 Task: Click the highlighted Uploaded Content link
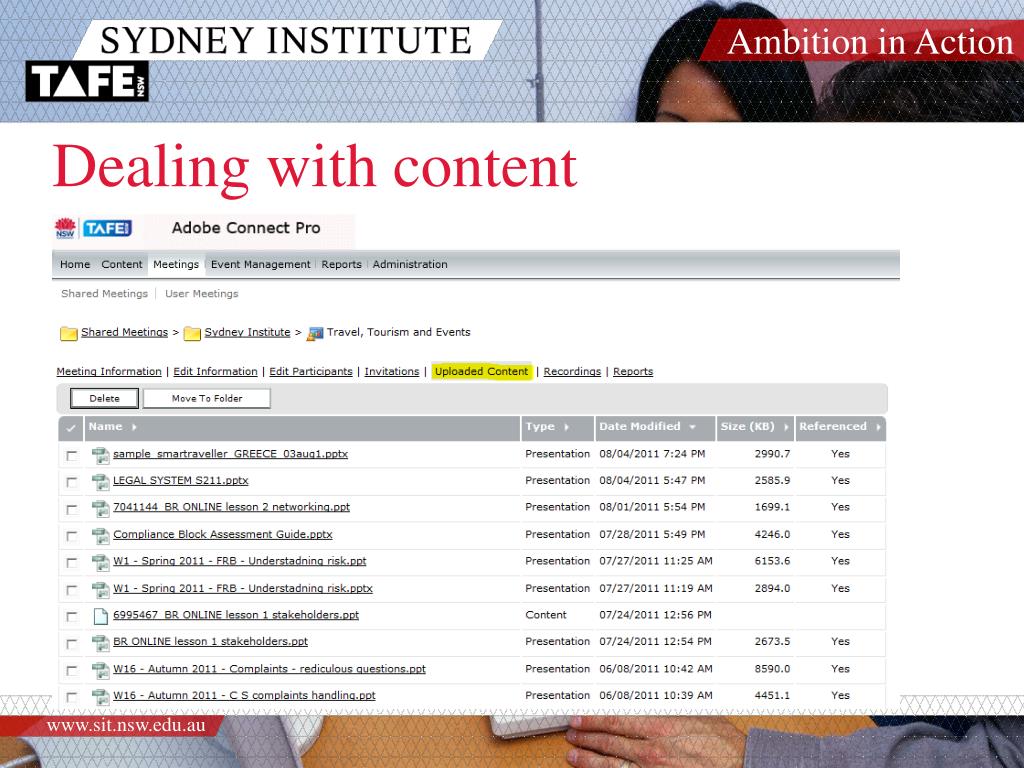pyautogui.click(x=481, y=372)
